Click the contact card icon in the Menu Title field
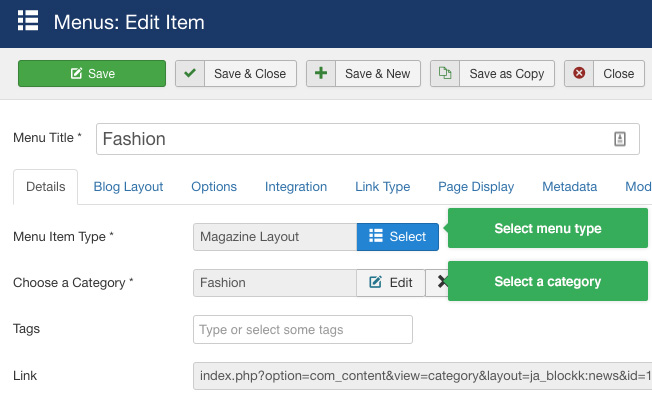The width and height of the screenshot is (652, 403). click(x=620, y=139)
